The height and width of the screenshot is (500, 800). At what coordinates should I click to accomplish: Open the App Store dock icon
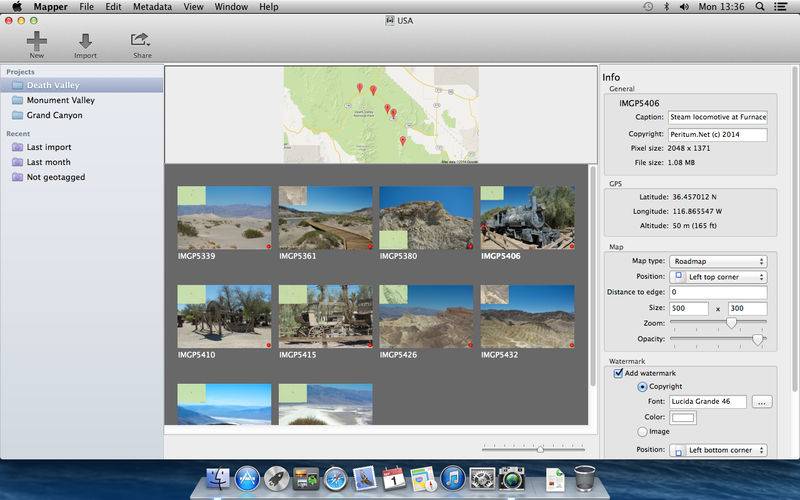pos(247,479)
